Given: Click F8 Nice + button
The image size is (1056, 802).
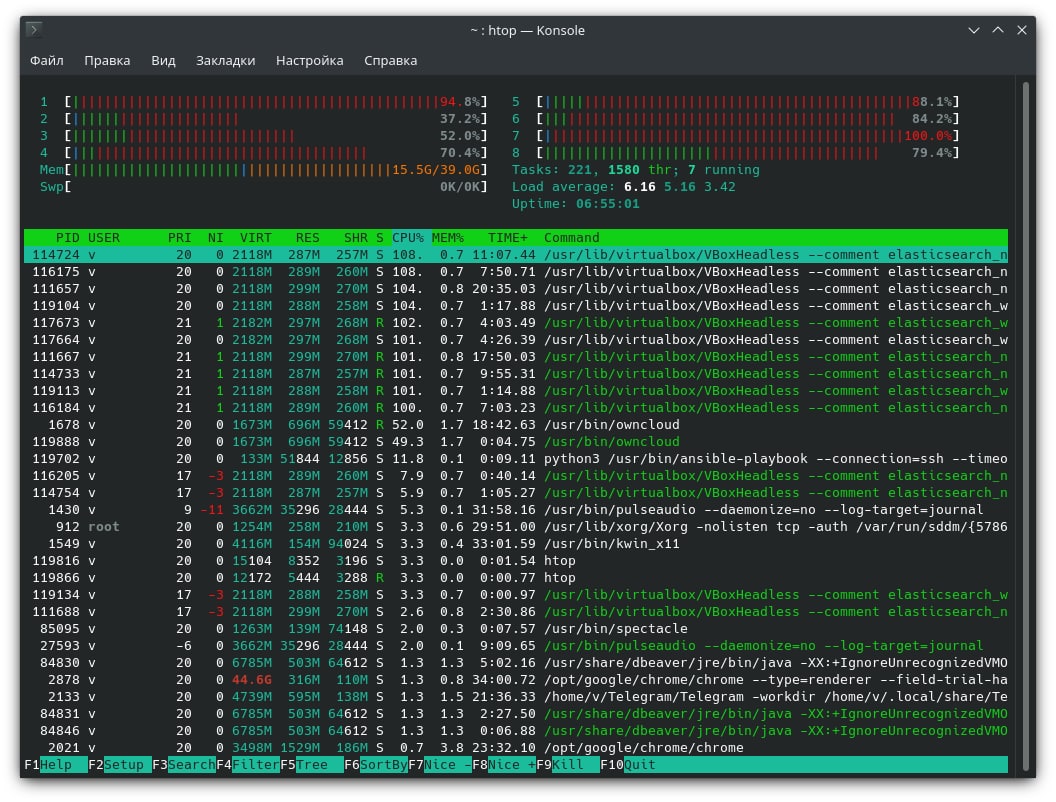Looking at the screenshot, I should pos(504,765).
